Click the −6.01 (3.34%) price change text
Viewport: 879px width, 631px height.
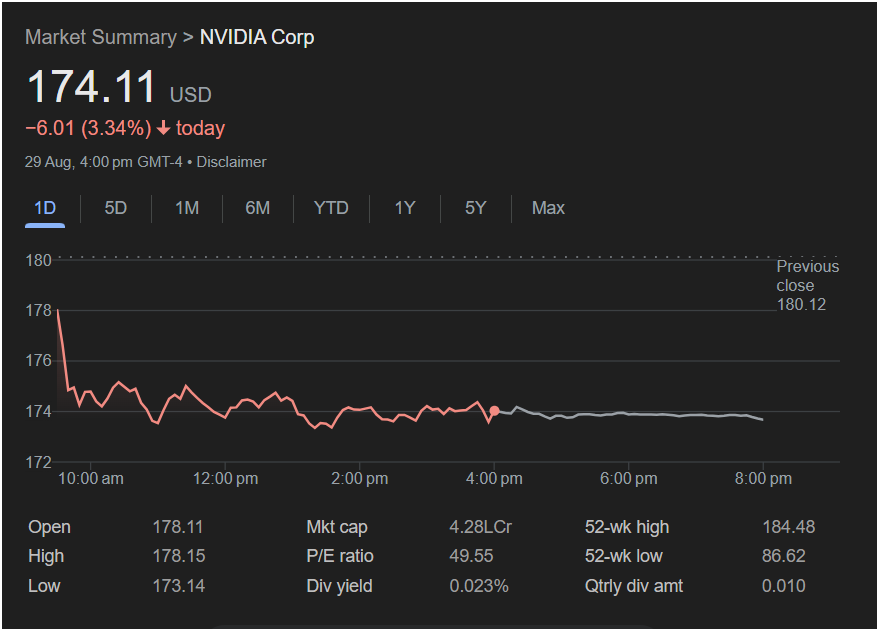pyautogui.click(x=88, y=128)
